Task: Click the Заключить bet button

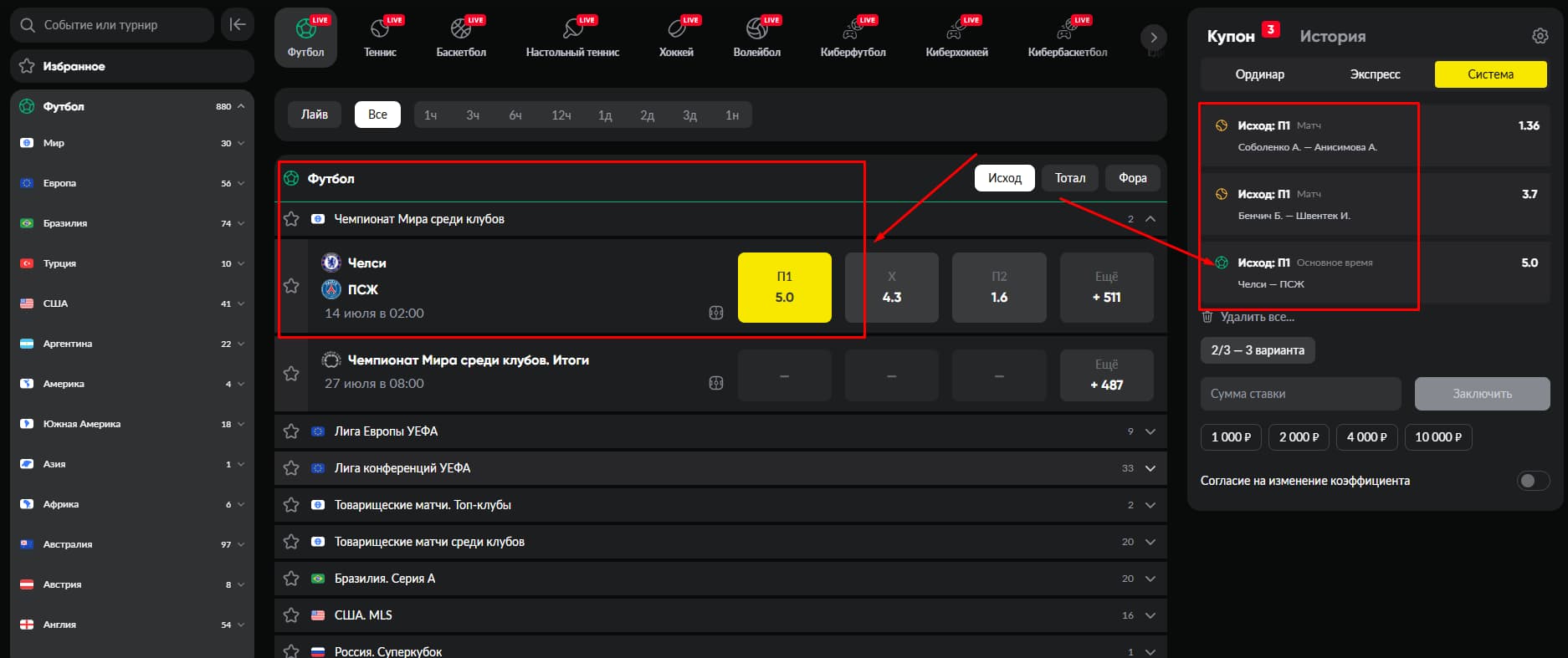Action: (x=1482, y=394)
